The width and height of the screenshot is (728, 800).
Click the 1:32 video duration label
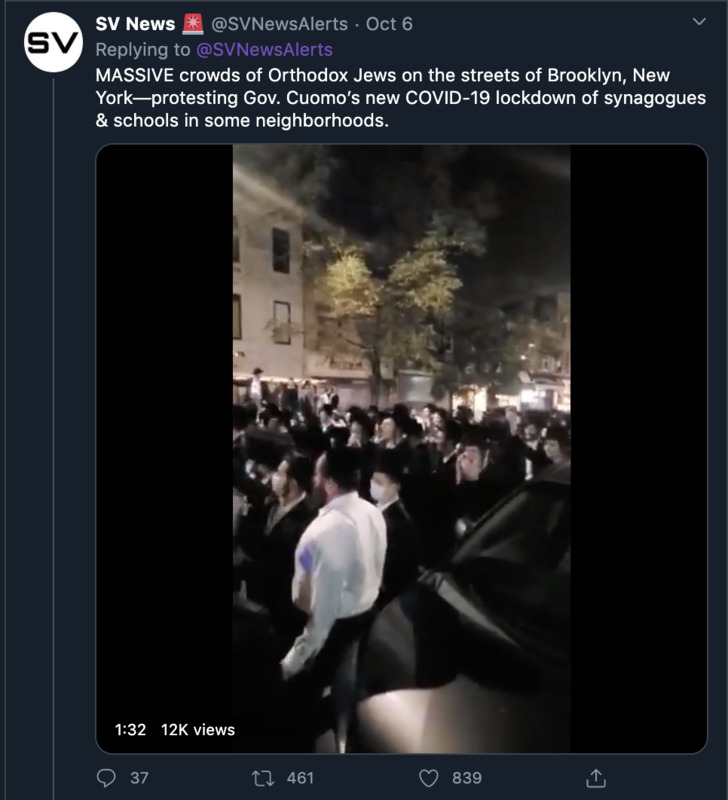(130, 730)
